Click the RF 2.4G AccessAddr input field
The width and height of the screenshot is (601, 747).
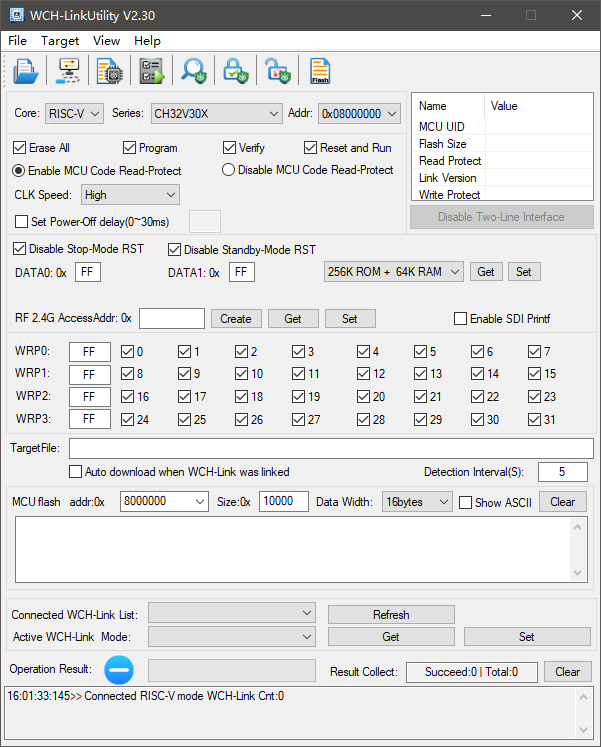(x=172, y=318)
